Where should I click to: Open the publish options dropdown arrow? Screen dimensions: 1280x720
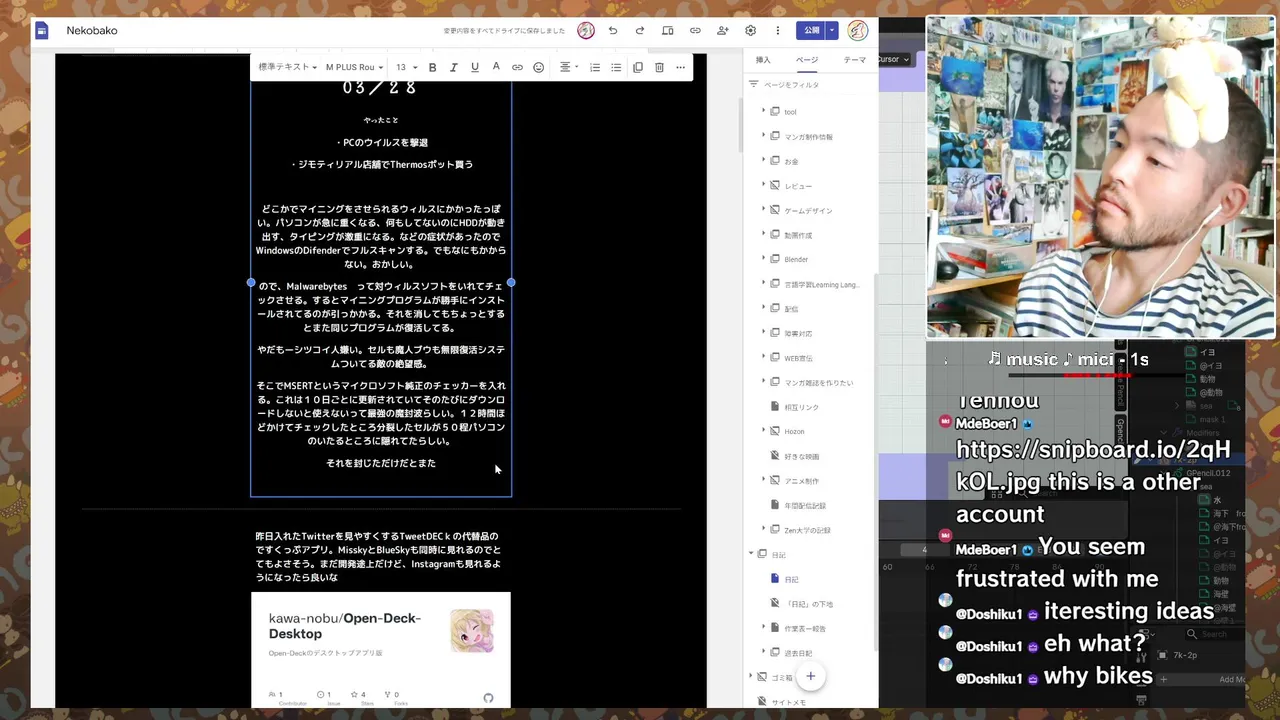point(831,31)
